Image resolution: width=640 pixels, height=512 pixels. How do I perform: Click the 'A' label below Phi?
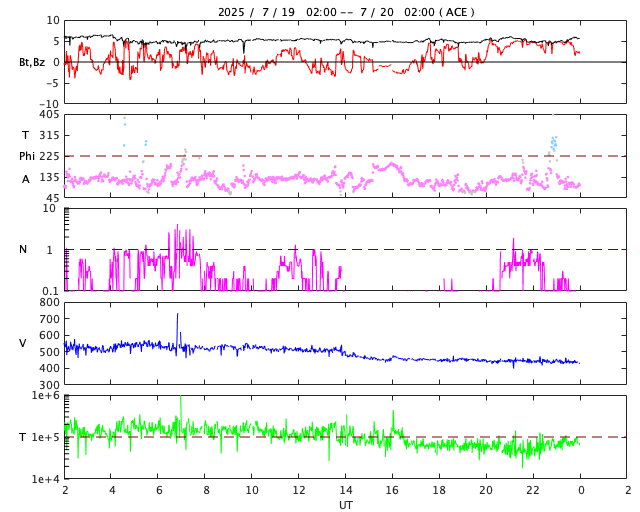click(x=26, y=179)
